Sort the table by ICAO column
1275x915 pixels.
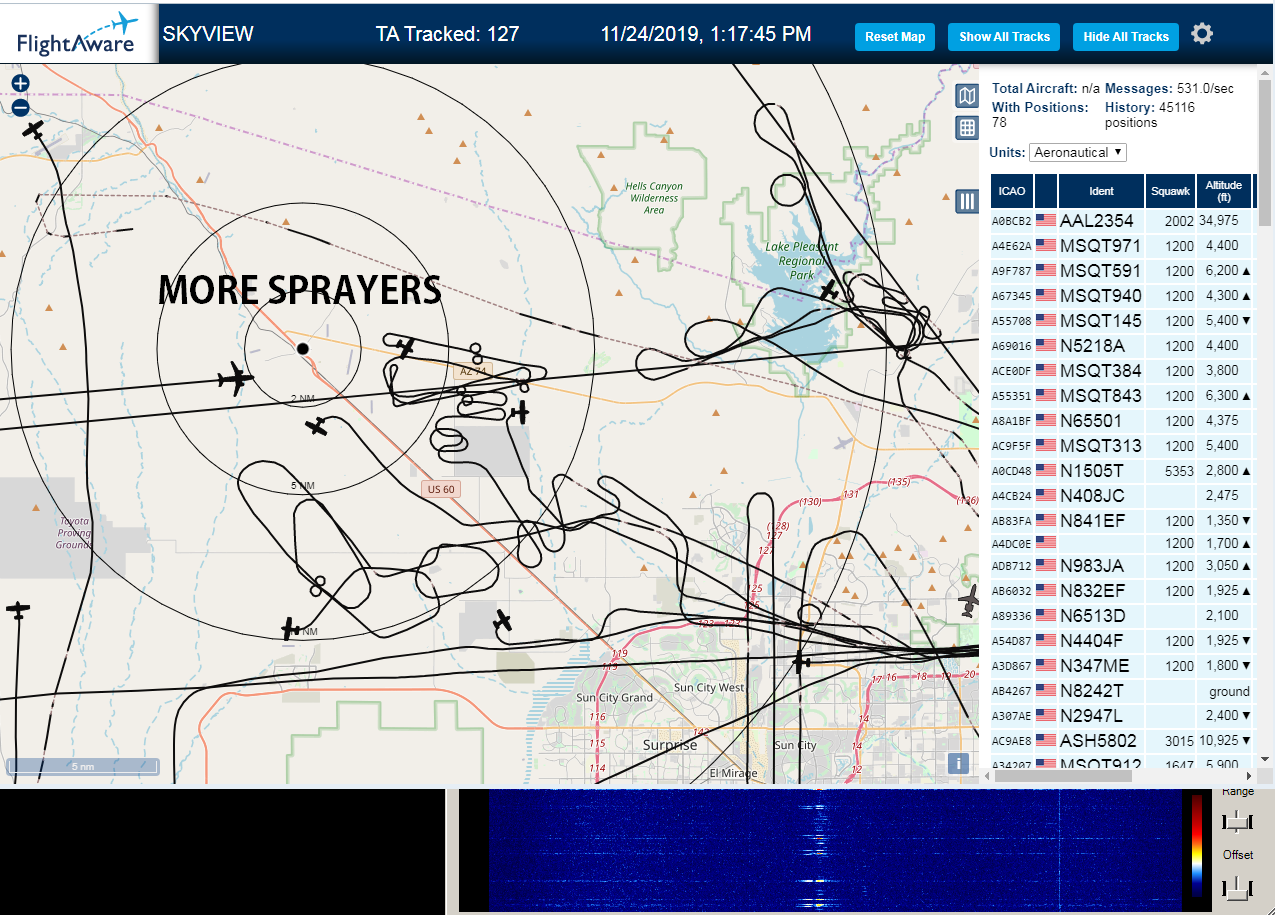point(1012,191)
